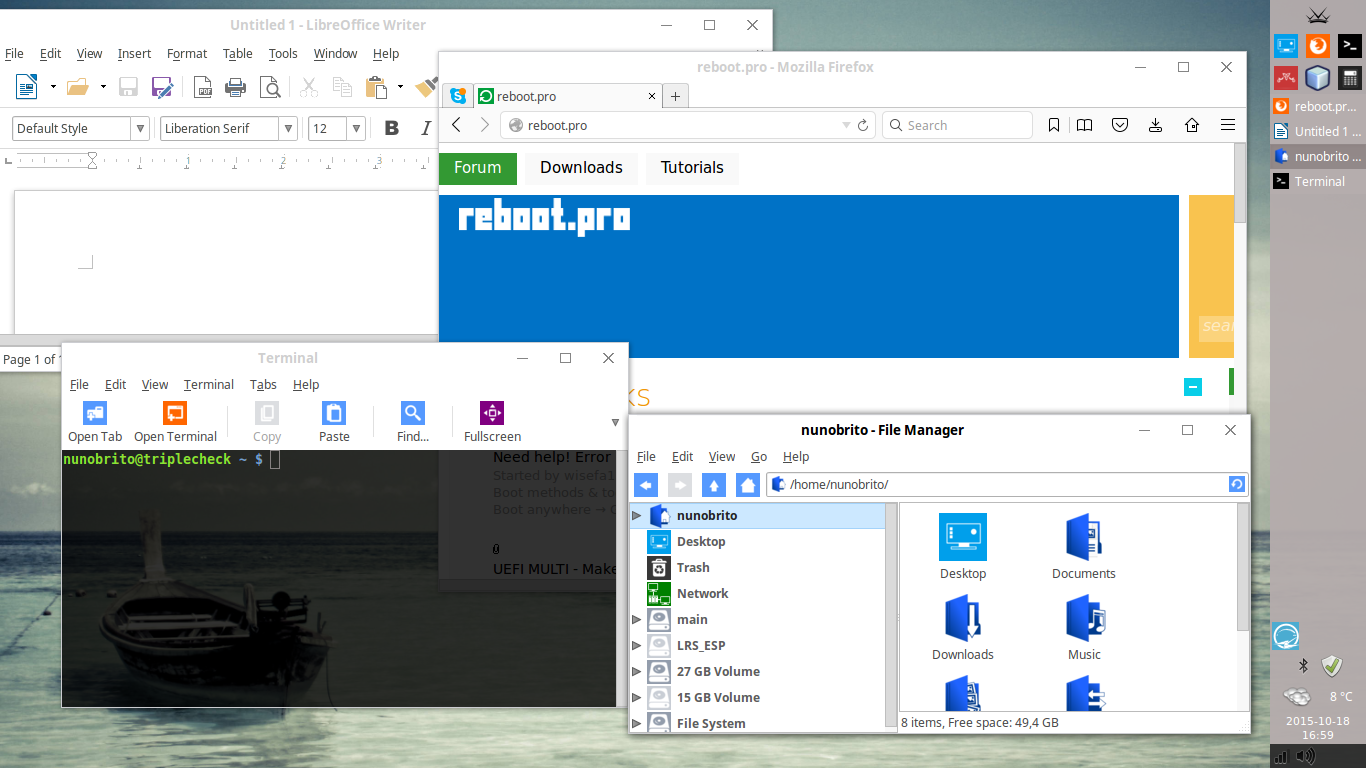Click Open Terminal in Terminal toolbar
Image resolution: width=1366 pixels, height=768 pixels.
(x=175, y=422)
